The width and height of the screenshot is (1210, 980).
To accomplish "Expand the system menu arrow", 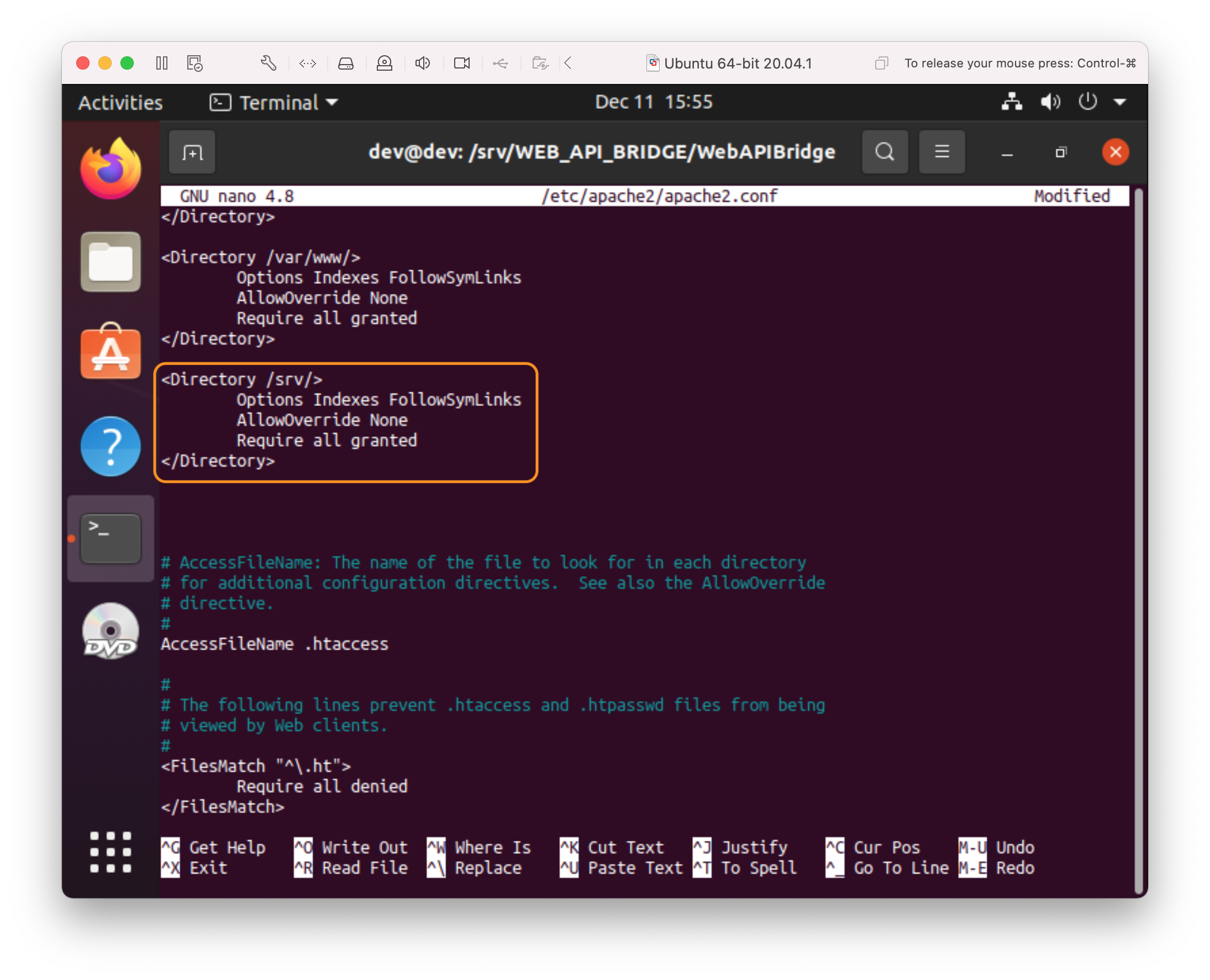I will 1120,103.
